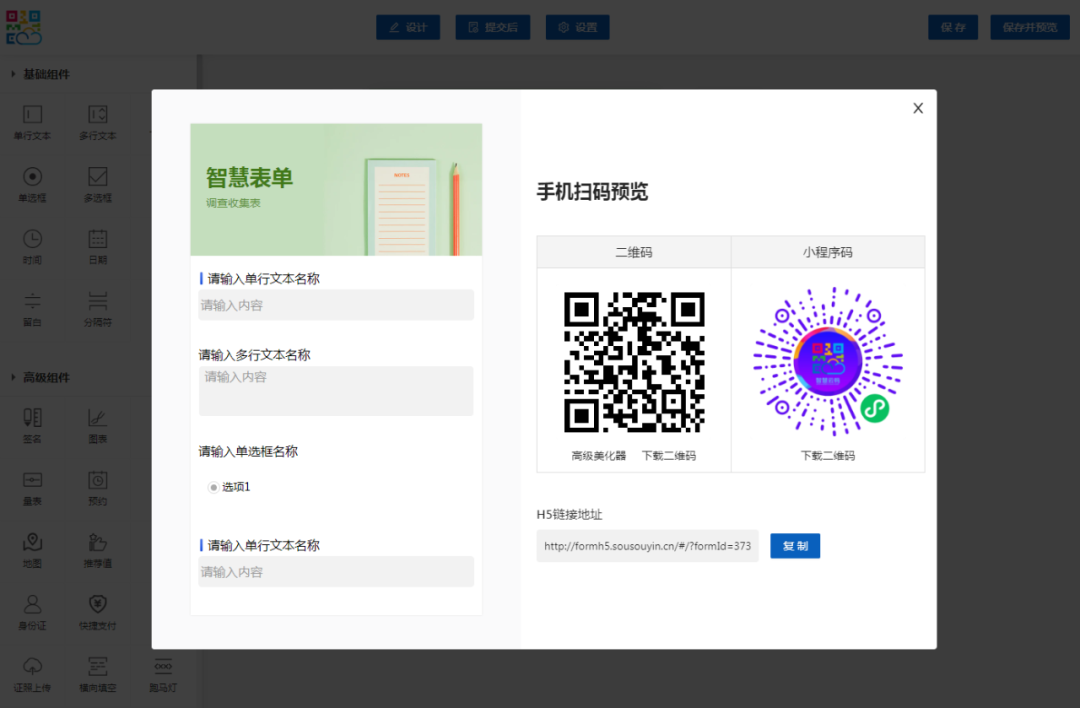Select the 快捷支付 (quick pay) icon
Image resolution: width=1080 pixels, height=708 pixels.
coord(97,611)
